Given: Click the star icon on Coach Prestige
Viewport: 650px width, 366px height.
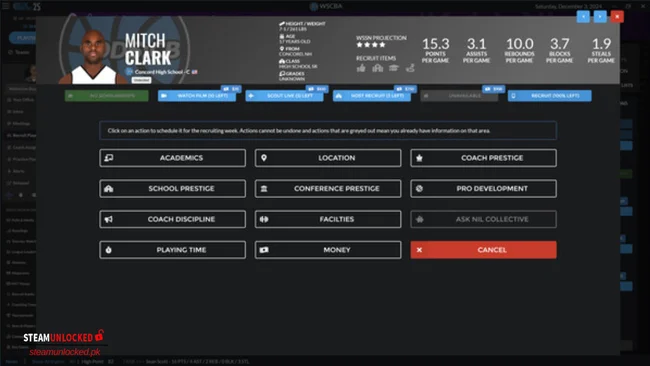Looking at the screenshot, I should coord(420,158).
